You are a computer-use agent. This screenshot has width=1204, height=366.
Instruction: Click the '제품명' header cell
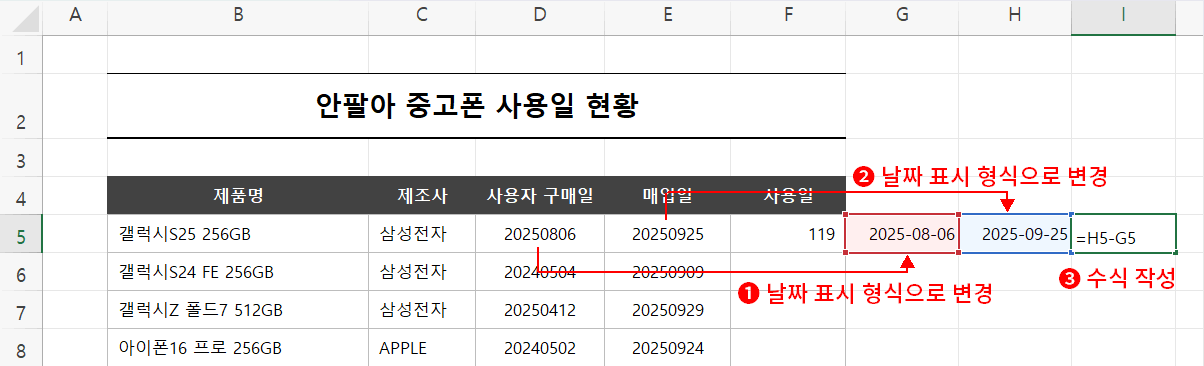click(x=237, y=195)
